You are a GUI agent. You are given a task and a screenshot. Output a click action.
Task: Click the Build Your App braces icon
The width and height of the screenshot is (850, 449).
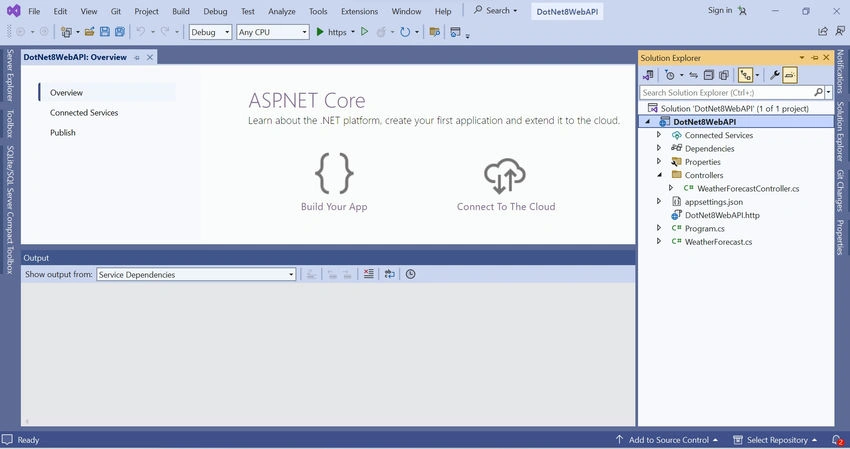click(334, 173)
